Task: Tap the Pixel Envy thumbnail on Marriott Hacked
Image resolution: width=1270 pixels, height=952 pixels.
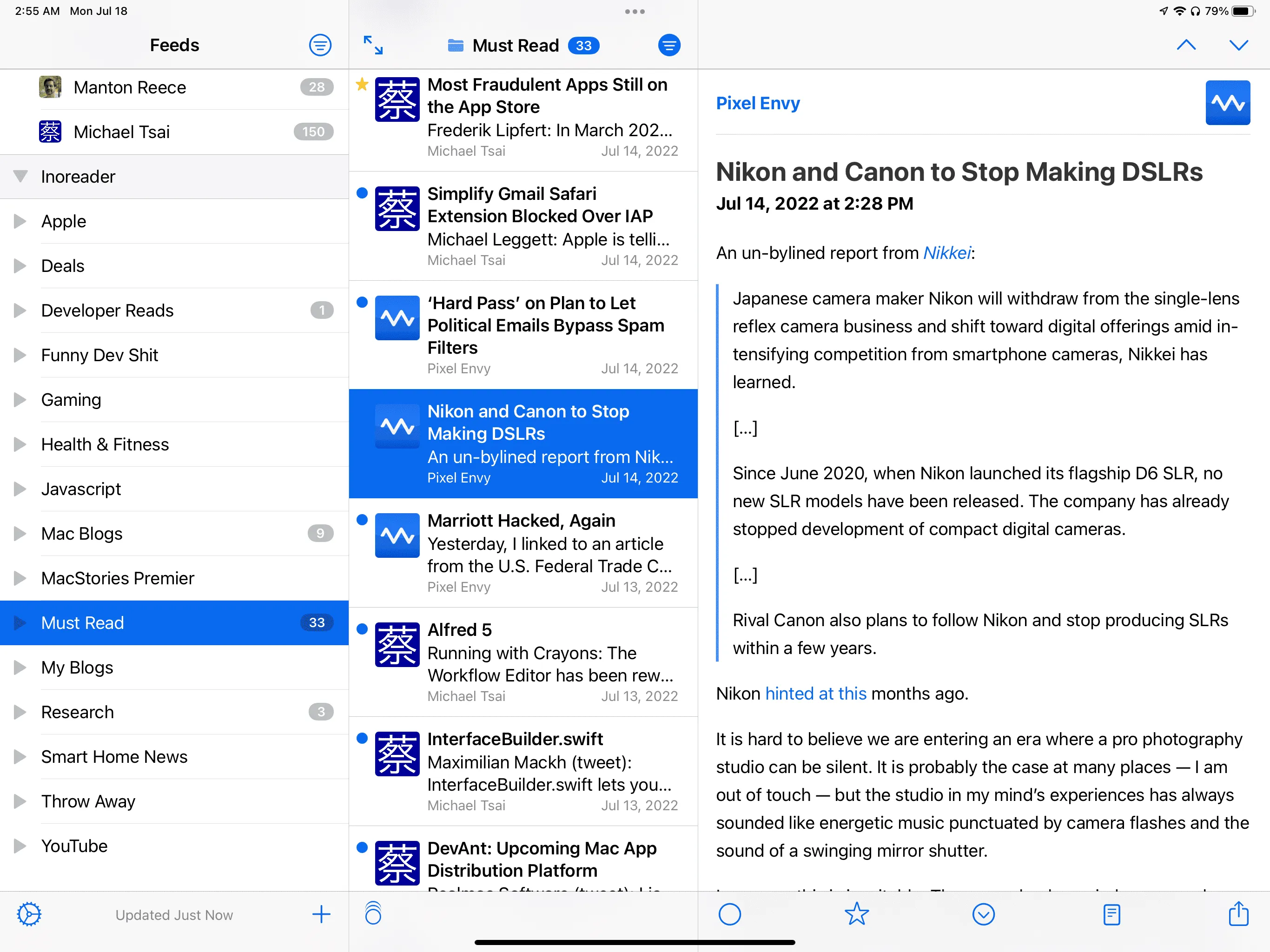Action: coord(397,535)
